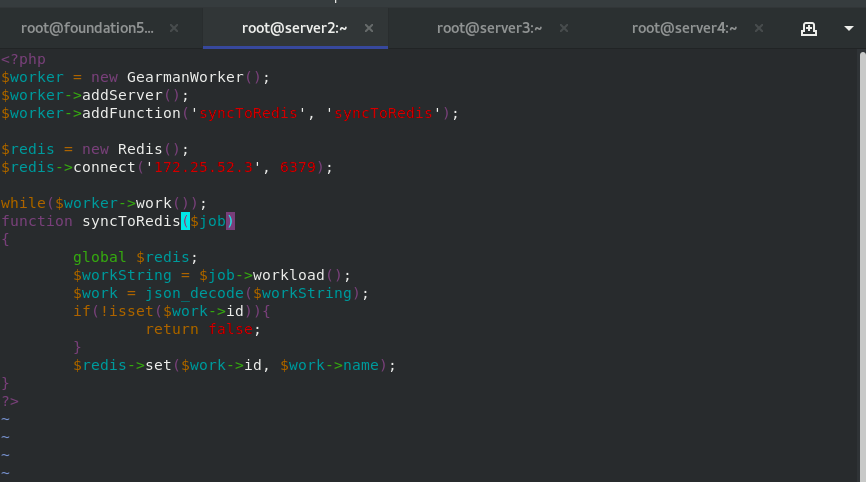Click the port number 6379

pos(298,167)
